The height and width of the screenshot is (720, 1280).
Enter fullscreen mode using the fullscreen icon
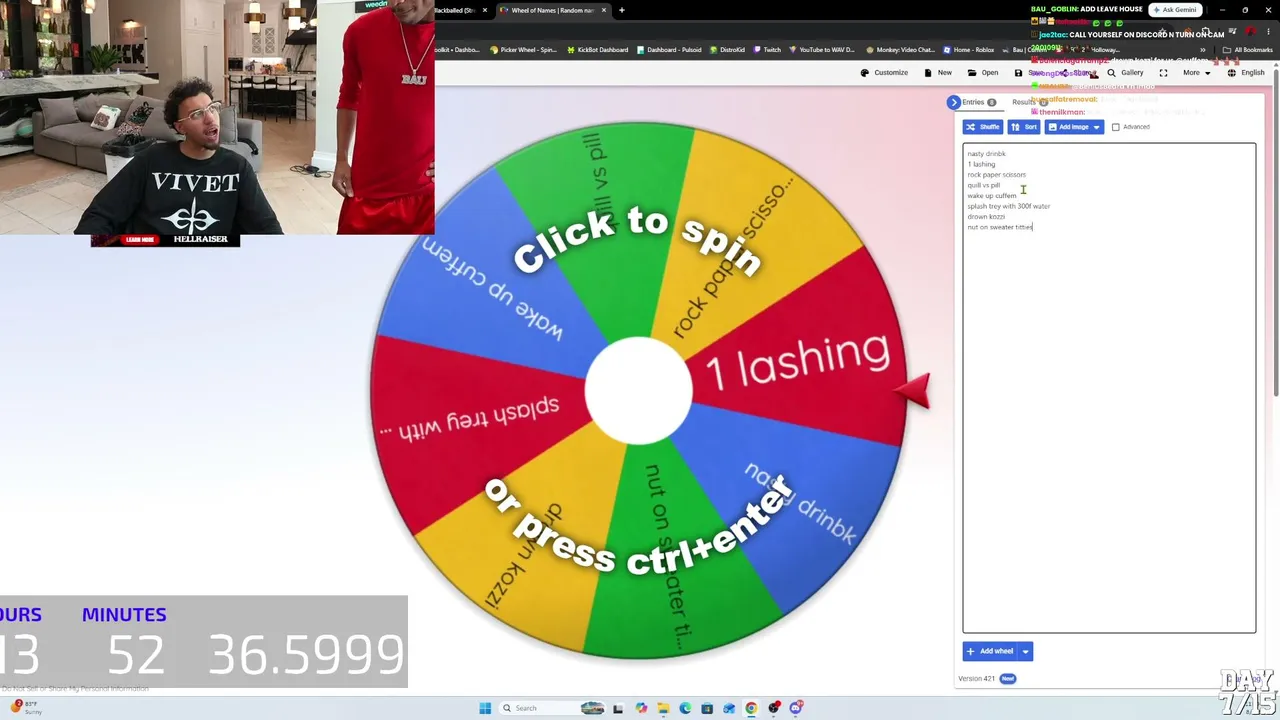(x=1163, y=73)
